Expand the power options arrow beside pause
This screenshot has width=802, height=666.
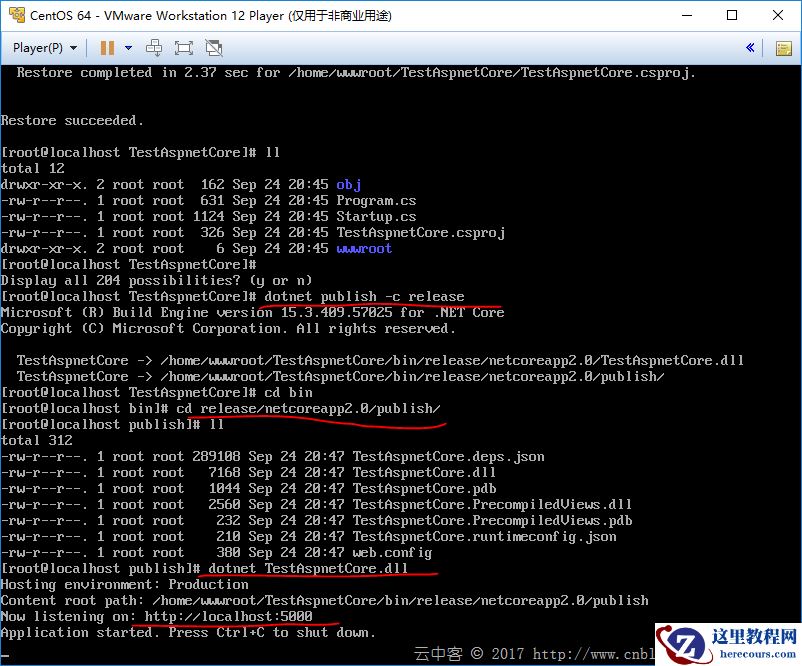tap(128, 48)
